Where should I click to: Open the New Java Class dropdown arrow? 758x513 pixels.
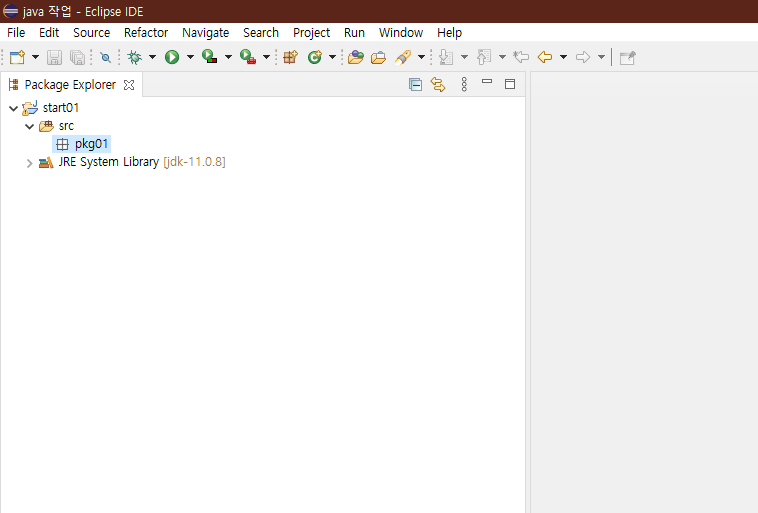pyautogui.click(x=333, y=57)
